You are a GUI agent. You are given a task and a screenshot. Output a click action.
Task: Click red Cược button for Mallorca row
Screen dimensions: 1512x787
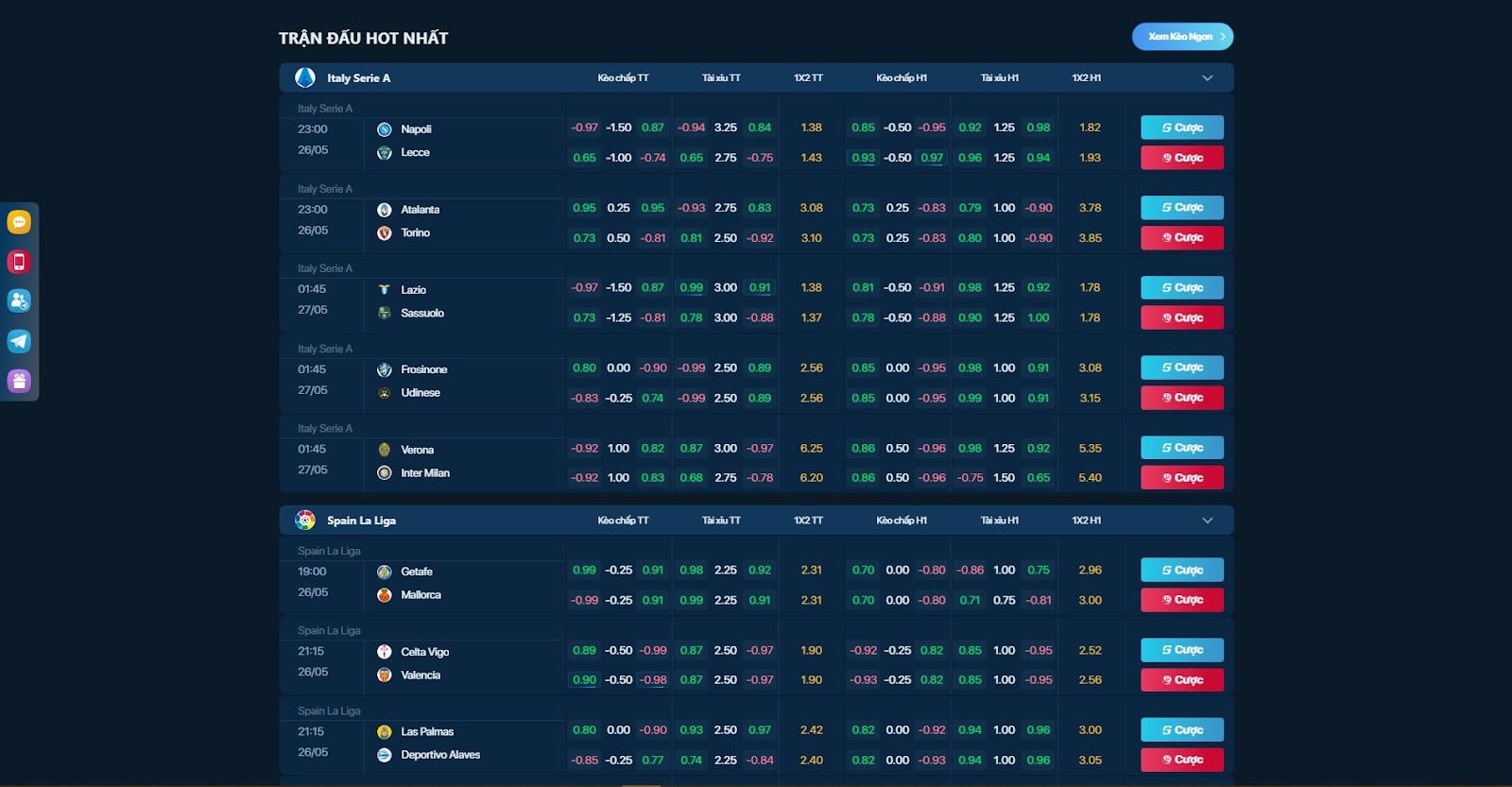1182,600
